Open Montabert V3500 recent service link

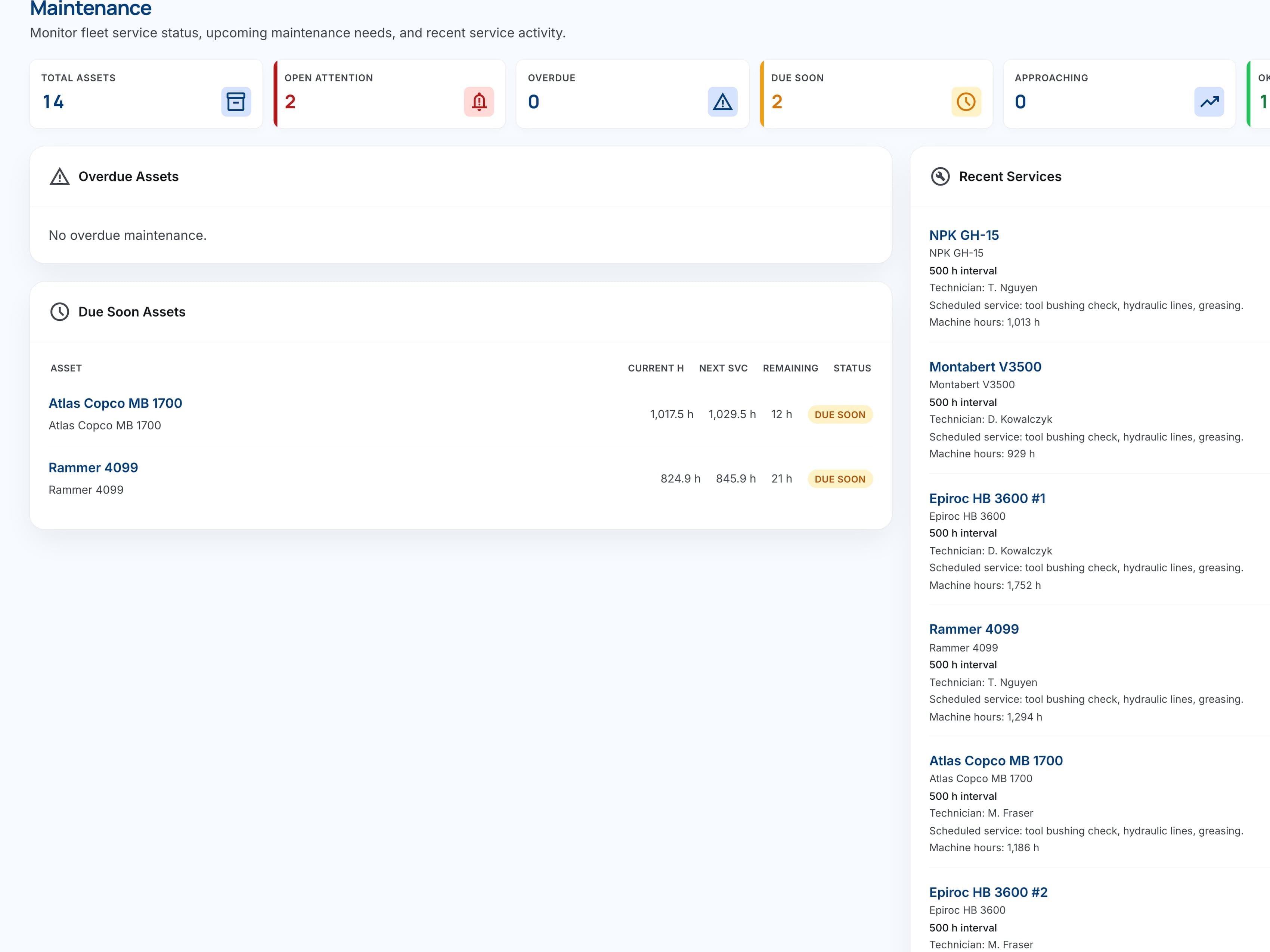click(x=985, y=367)
